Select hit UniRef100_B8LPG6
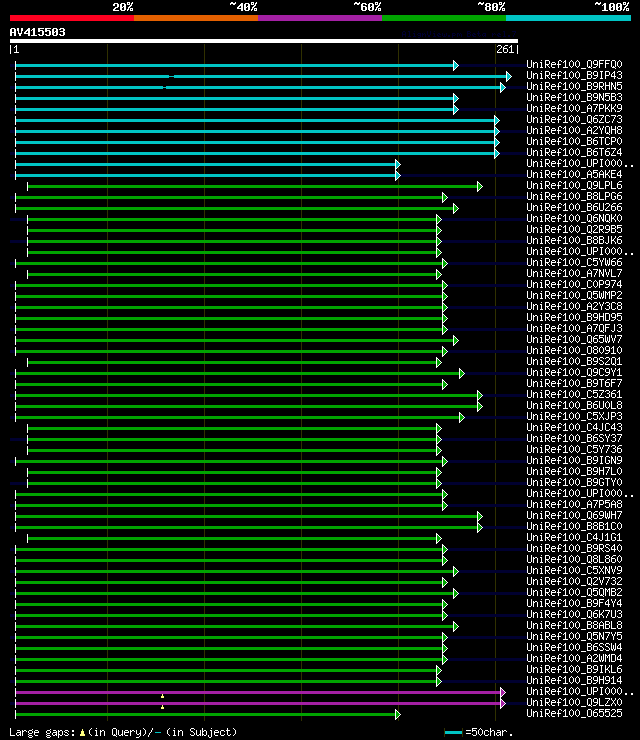 pyautogui.click(x=574, y=196)
